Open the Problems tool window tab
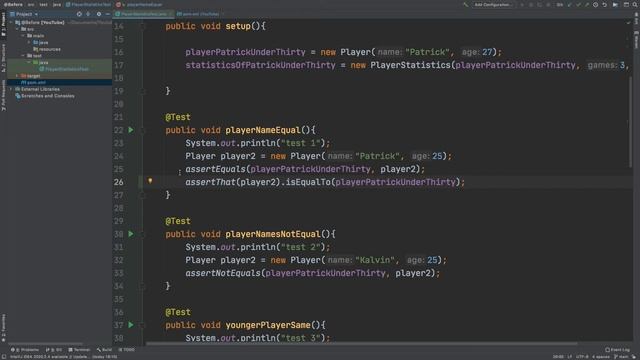Viewport: 640px width, 360px height. (25, 350)
